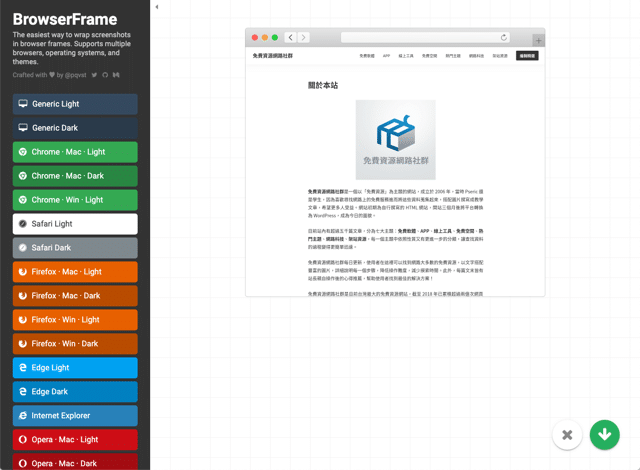Select the Generic Dark frame

point(75,128)
